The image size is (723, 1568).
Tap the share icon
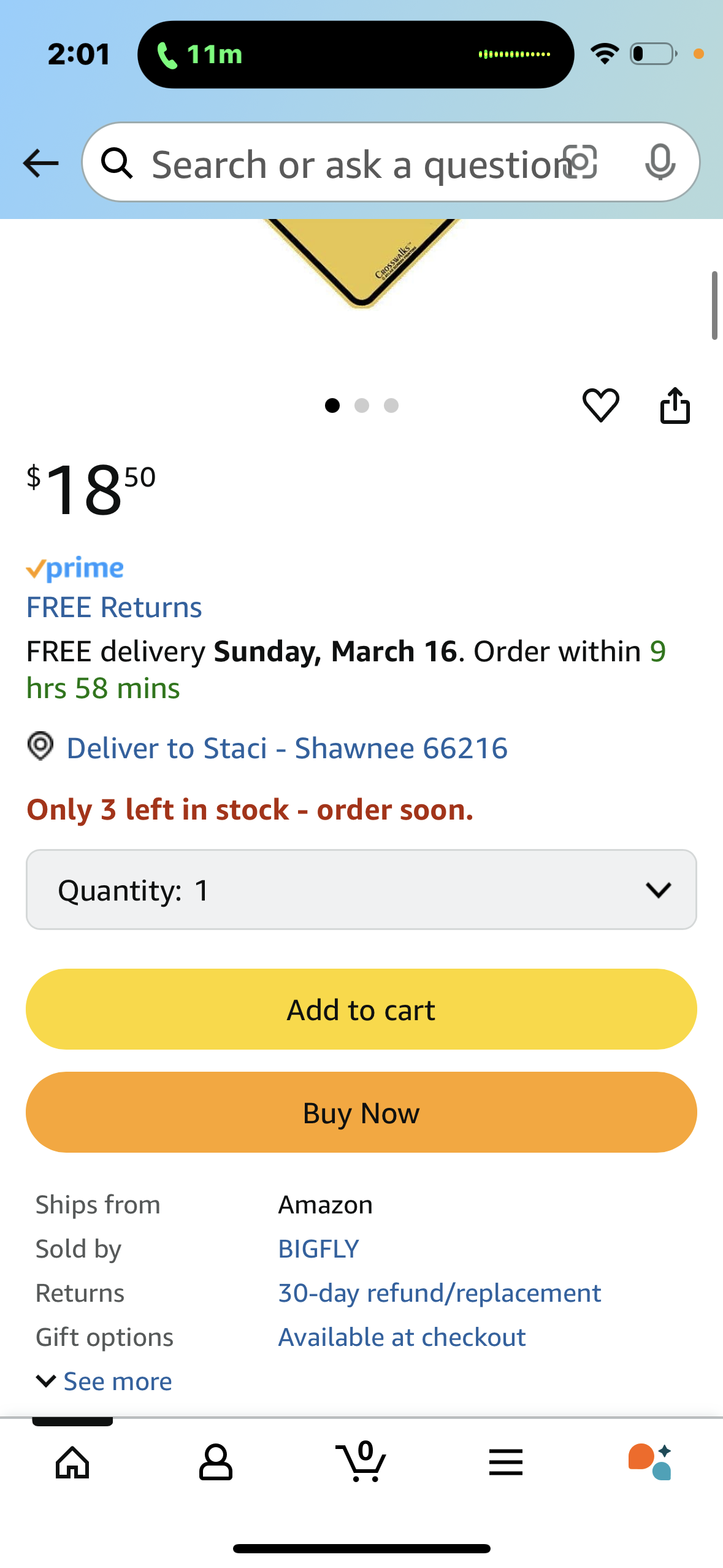point(675,405)
